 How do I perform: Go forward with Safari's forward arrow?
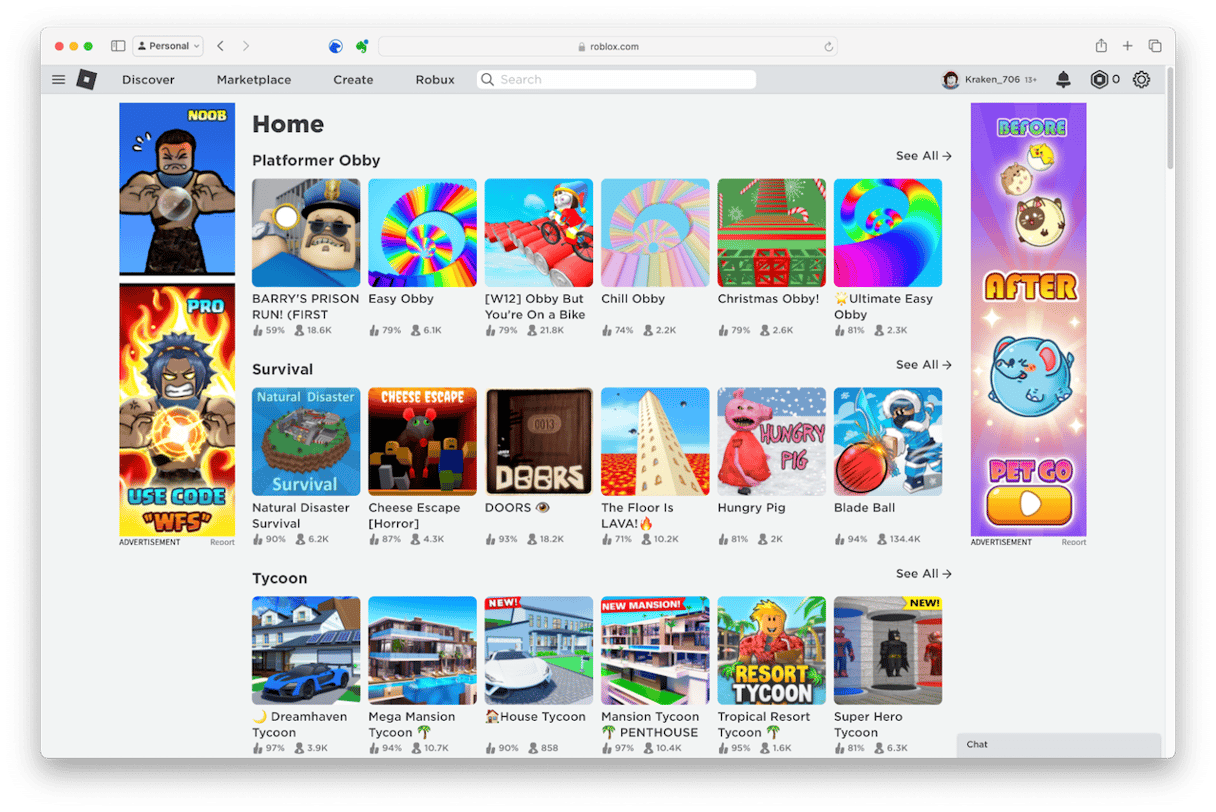click(x=246, y=46)
